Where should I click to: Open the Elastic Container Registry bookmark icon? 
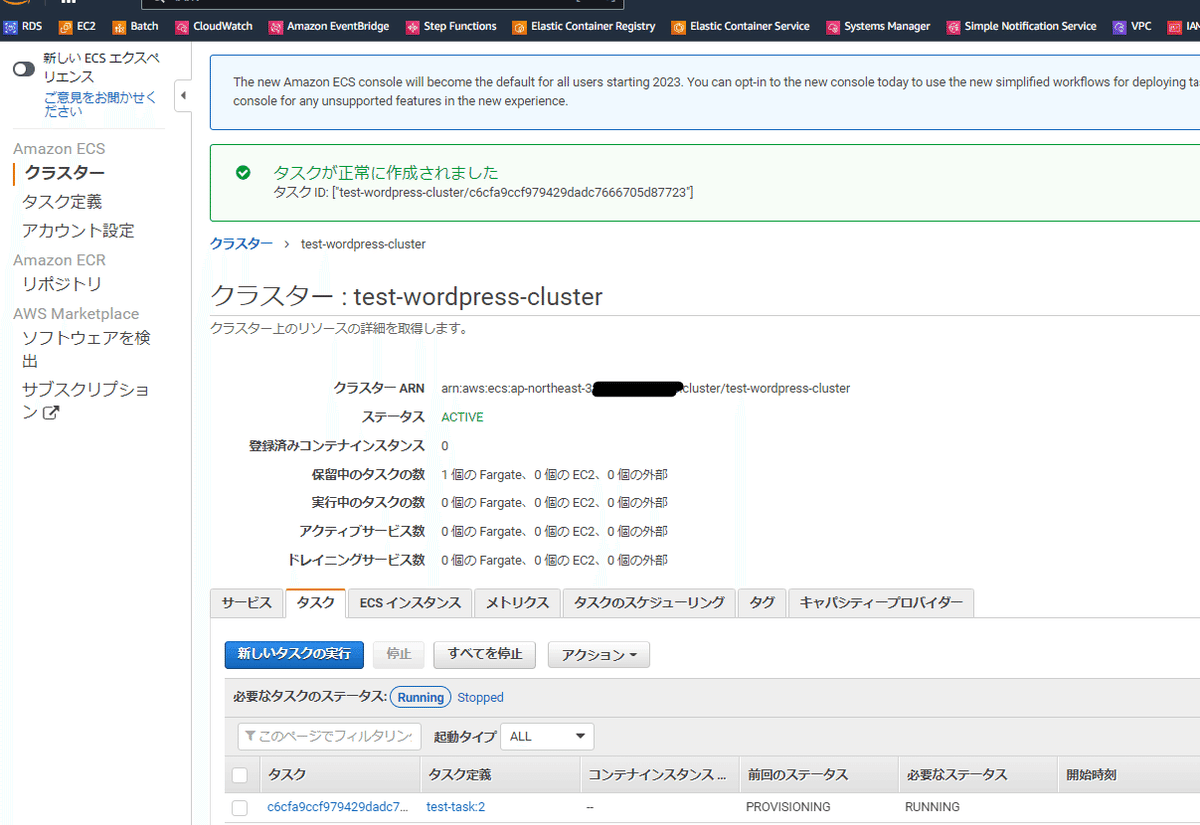pyautogui.click(x=519, y=27)
